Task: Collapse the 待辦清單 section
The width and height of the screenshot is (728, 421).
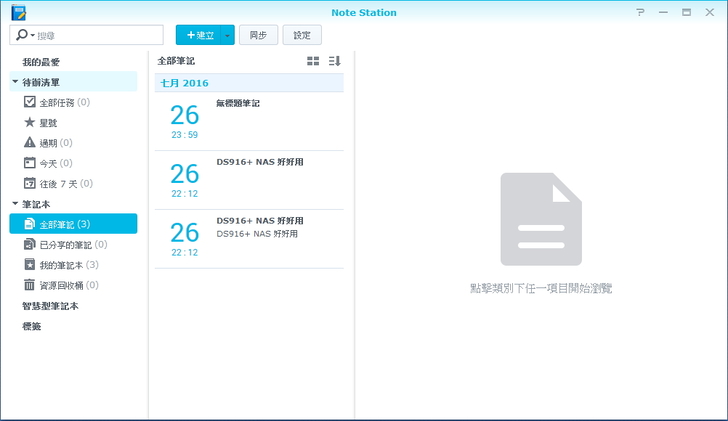Action: (15, 82)
